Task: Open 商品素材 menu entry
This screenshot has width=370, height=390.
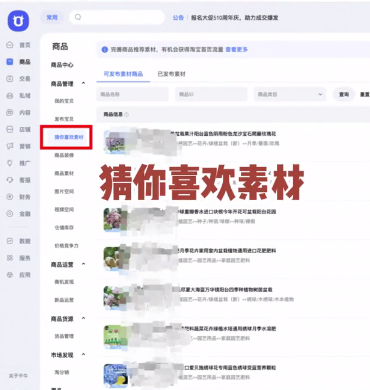Action: pos(64,173)
